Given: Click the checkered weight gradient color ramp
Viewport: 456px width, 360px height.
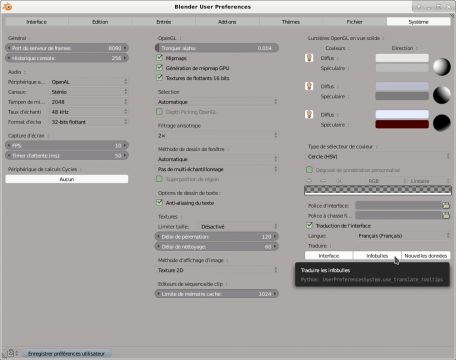Looking at the screenshot, I should pyautogui.click(x=378, y=190).
